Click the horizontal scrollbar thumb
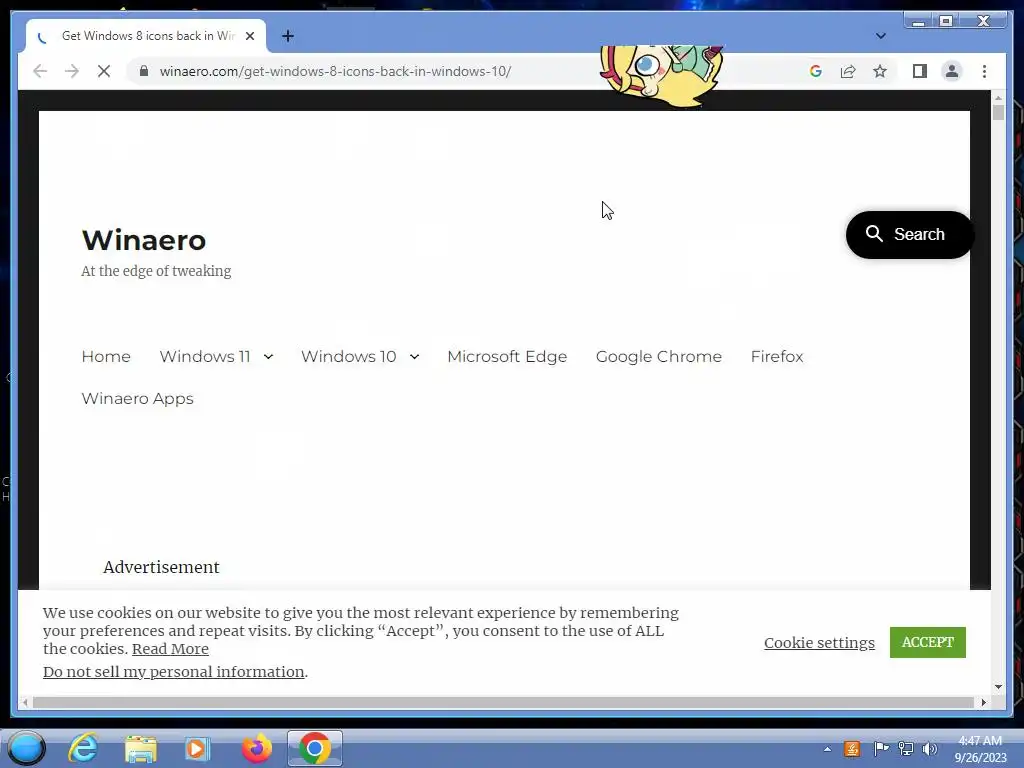This screenshot has width=1024, height=768. (503, 703)
